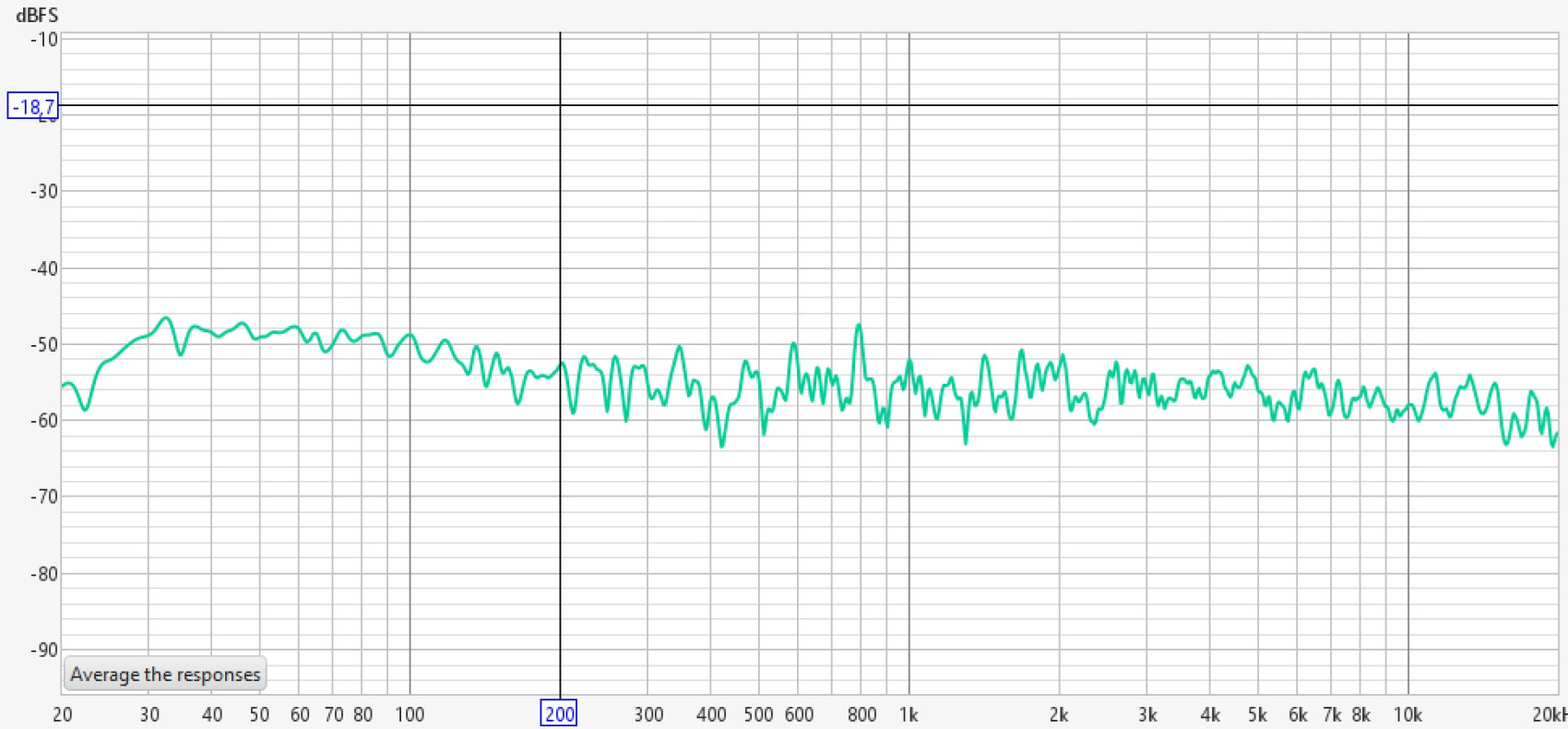This screenshot has width=1568, height=729.
Task: Click the 200 frequency cursor readout box
Action: (x=559, y=713)
